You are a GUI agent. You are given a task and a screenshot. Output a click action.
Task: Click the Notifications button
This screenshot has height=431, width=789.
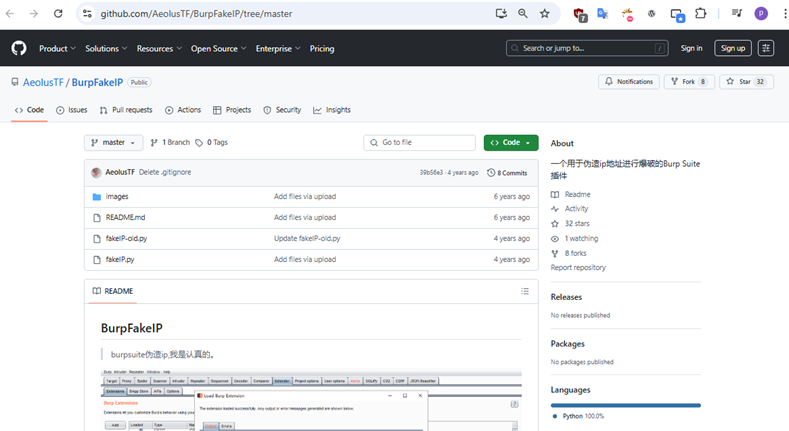click(x=629, y=82)
